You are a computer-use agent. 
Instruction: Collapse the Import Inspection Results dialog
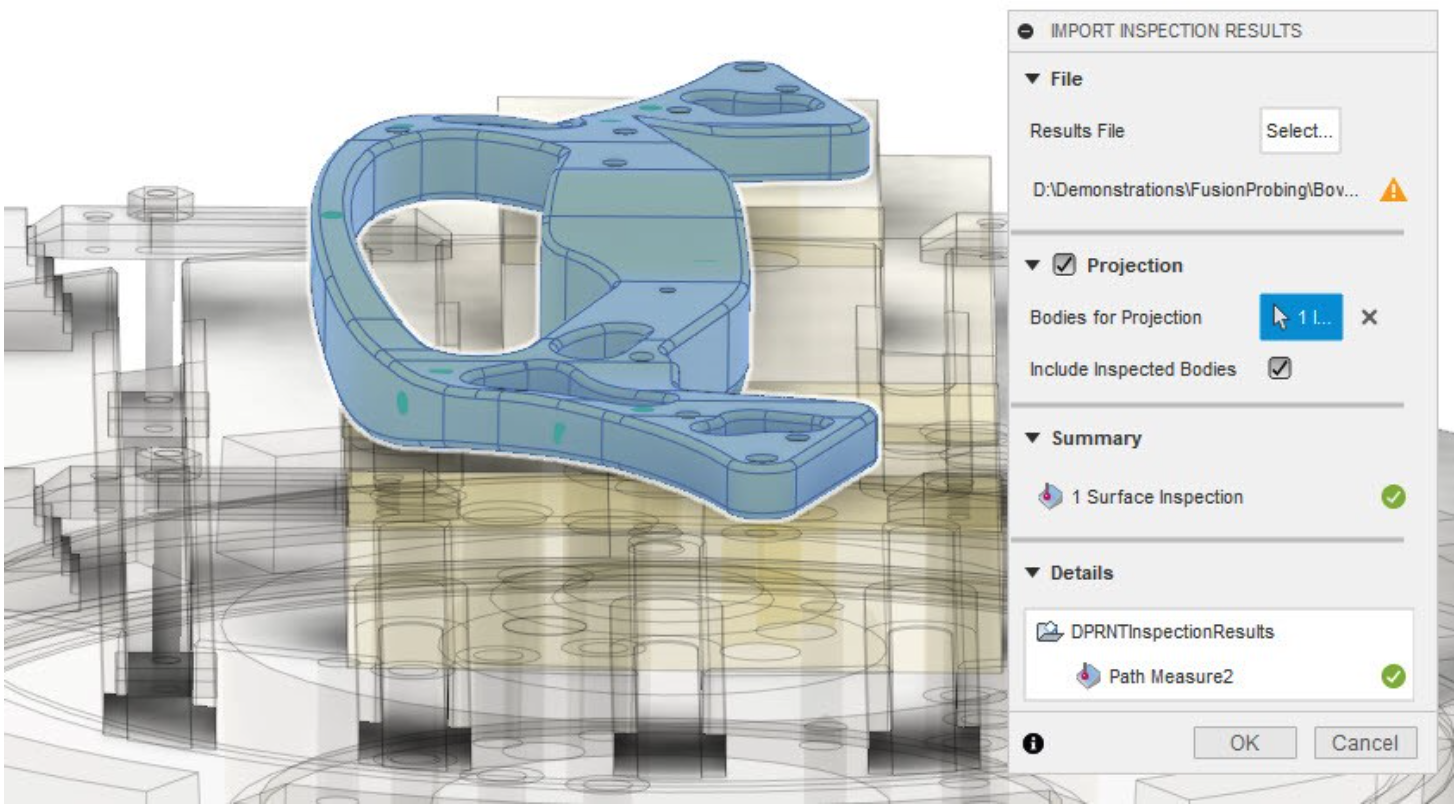point(1027,31)
